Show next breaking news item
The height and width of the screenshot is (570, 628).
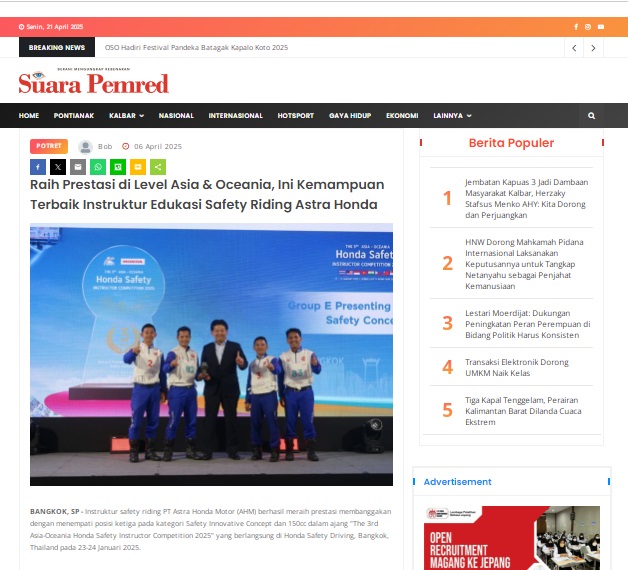pos(593,48)
